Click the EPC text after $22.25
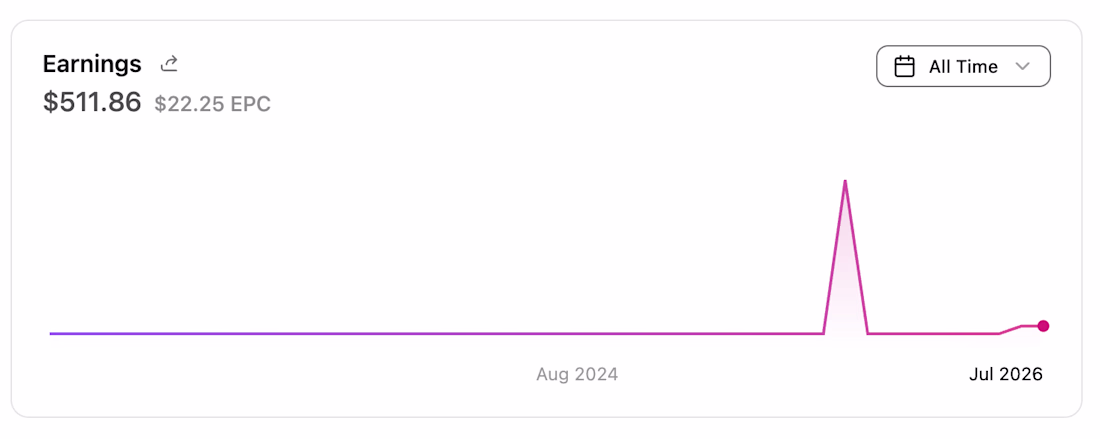 (251, 104)
